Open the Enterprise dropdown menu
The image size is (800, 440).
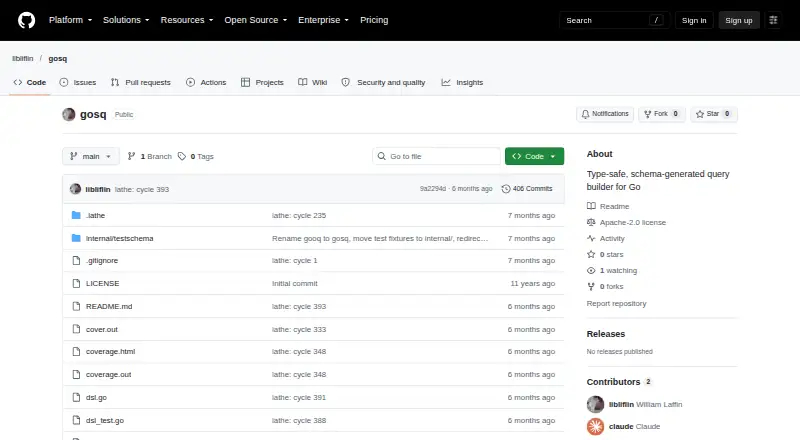[323, 20]
